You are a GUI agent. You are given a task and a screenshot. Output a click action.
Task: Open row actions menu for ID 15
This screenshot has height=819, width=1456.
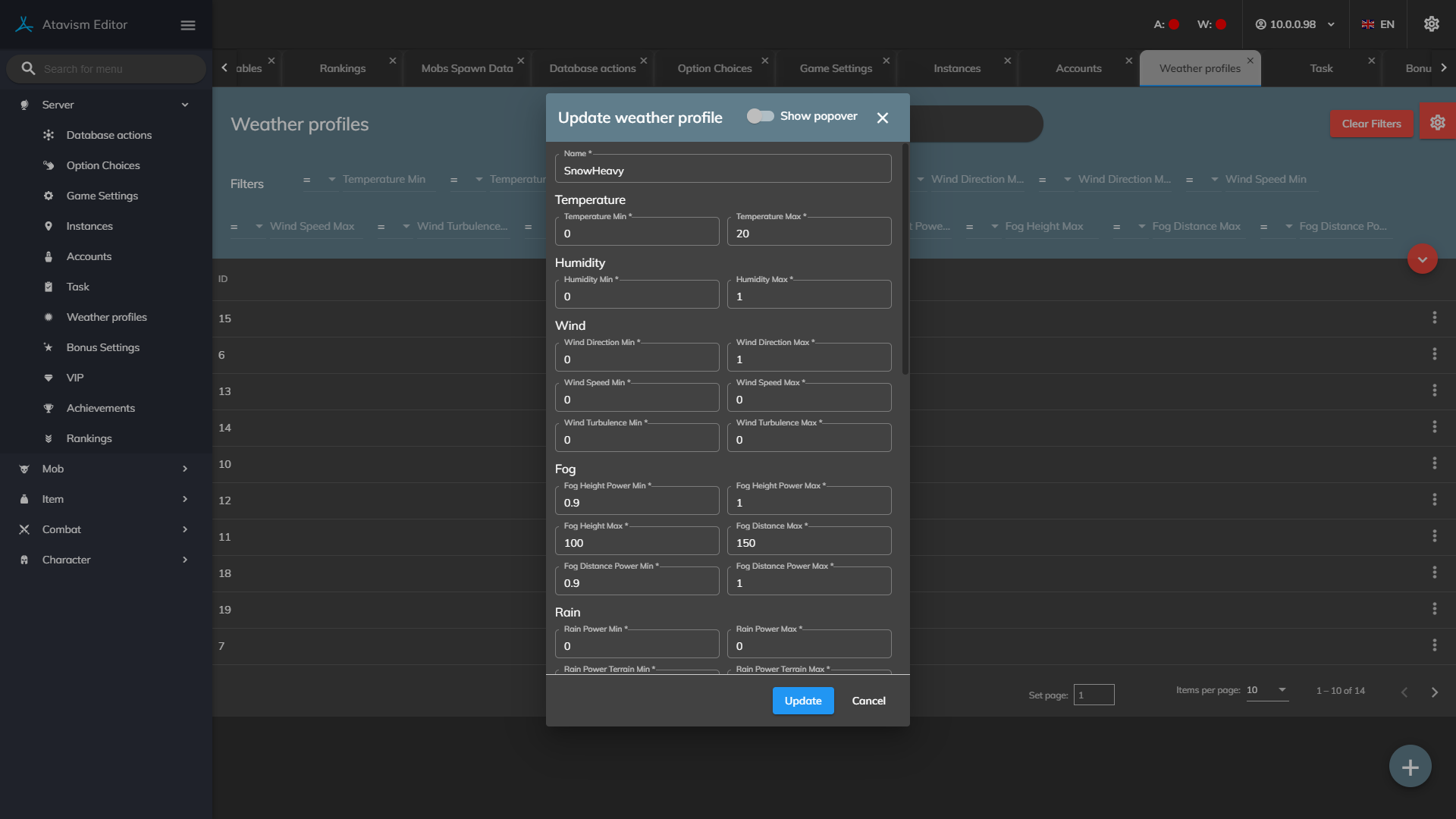pos(1434,318)
